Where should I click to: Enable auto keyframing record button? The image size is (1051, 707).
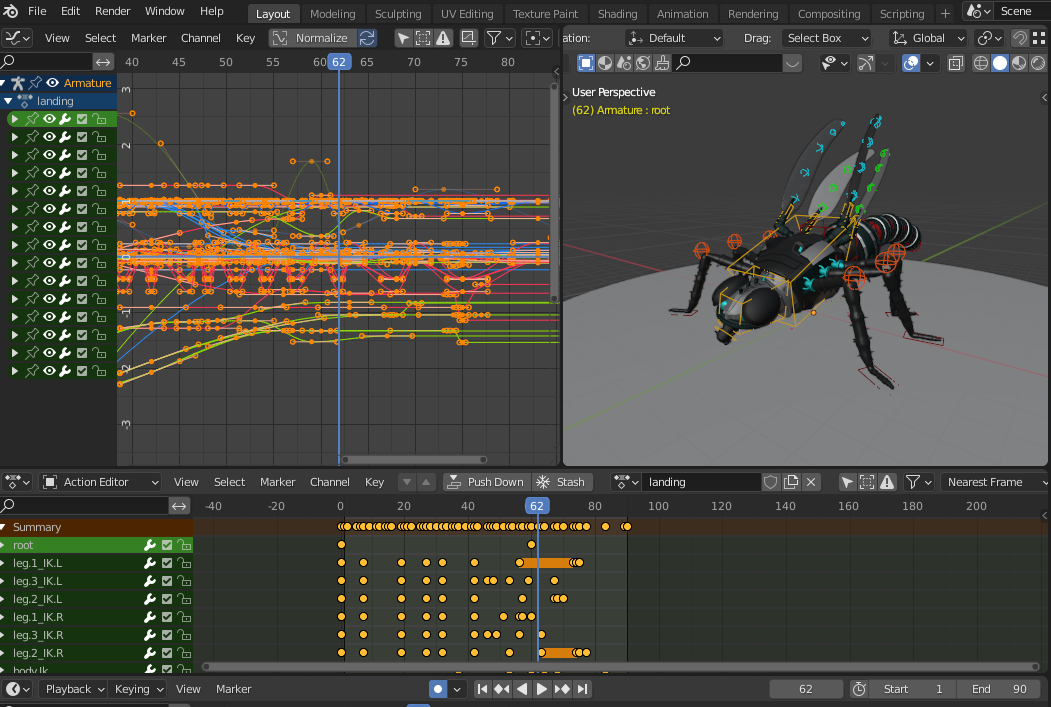click(x=437, y=689)
